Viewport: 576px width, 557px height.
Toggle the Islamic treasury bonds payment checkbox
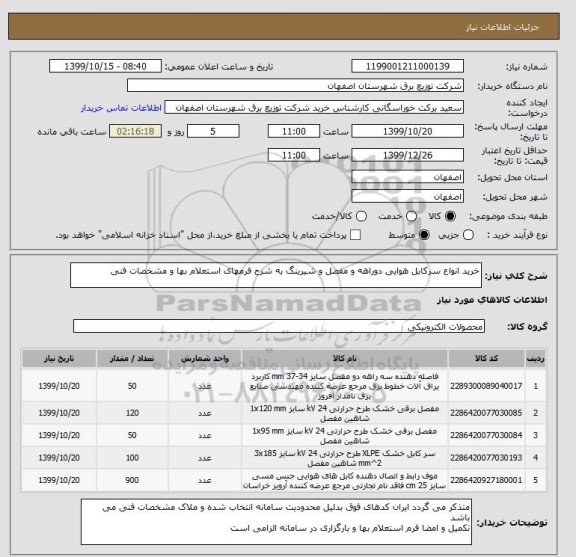(x=355, y=235)
